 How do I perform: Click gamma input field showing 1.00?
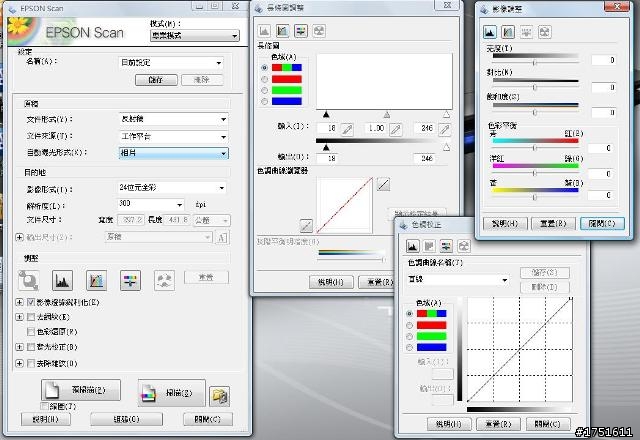click(x=376, y=129)
